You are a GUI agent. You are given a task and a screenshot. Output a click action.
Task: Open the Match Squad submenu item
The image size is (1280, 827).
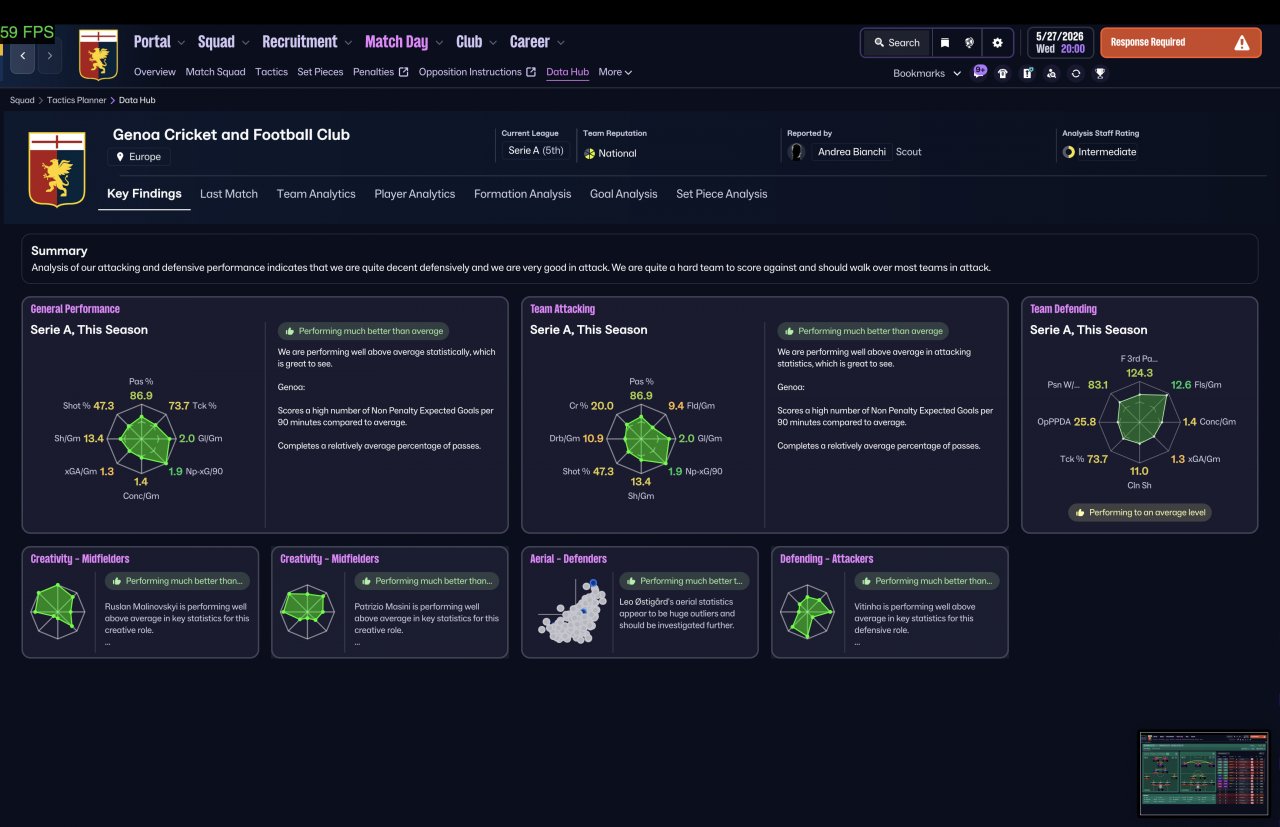[215, 72]
